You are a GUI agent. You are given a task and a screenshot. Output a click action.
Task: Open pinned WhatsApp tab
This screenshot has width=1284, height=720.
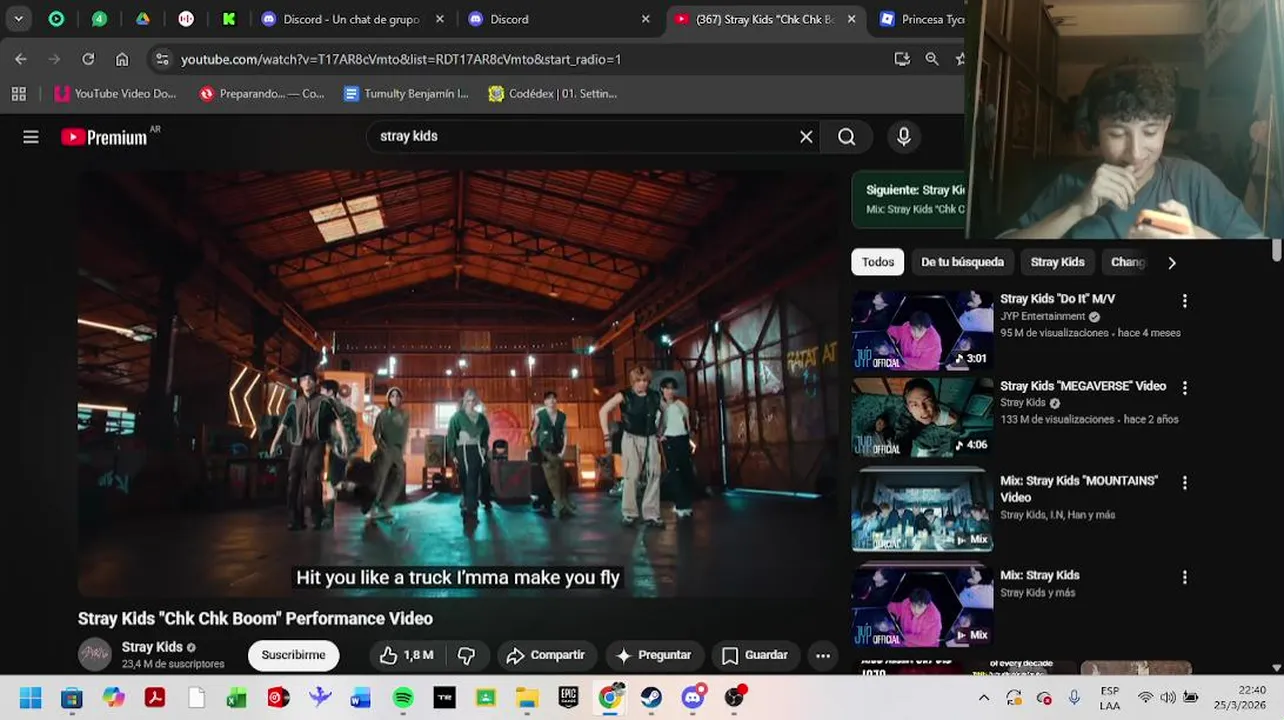(x=99, y=19)
